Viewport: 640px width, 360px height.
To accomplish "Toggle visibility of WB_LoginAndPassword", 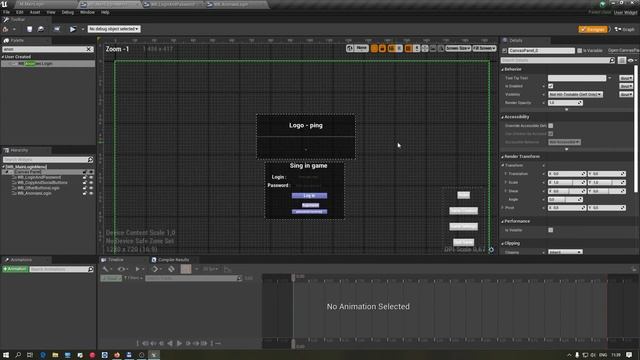I will click(91, 178).
